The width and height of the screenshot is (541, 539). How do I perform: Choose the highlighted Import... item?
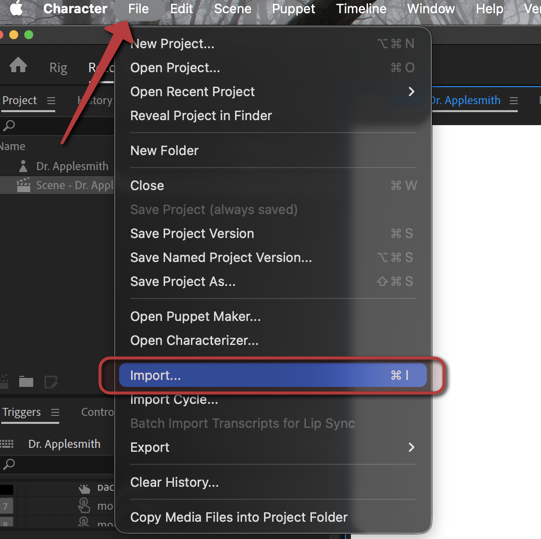click(273, 375)
